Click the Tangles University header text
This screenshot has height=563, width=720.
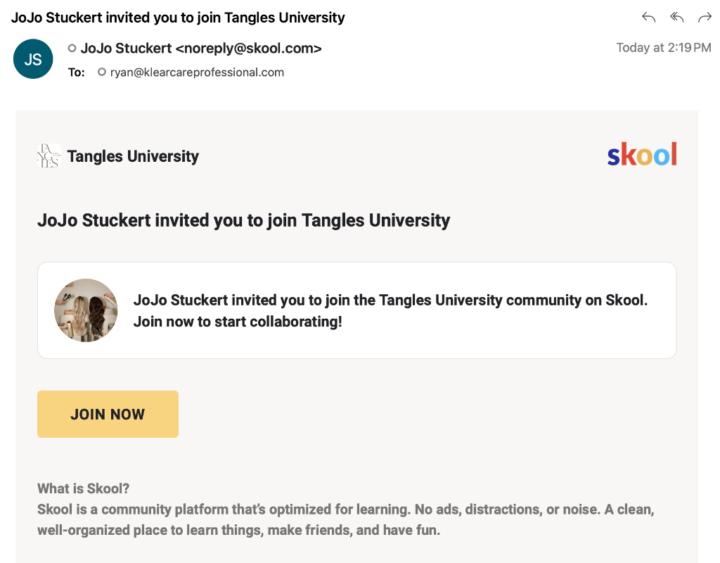[x=133, y=156]
